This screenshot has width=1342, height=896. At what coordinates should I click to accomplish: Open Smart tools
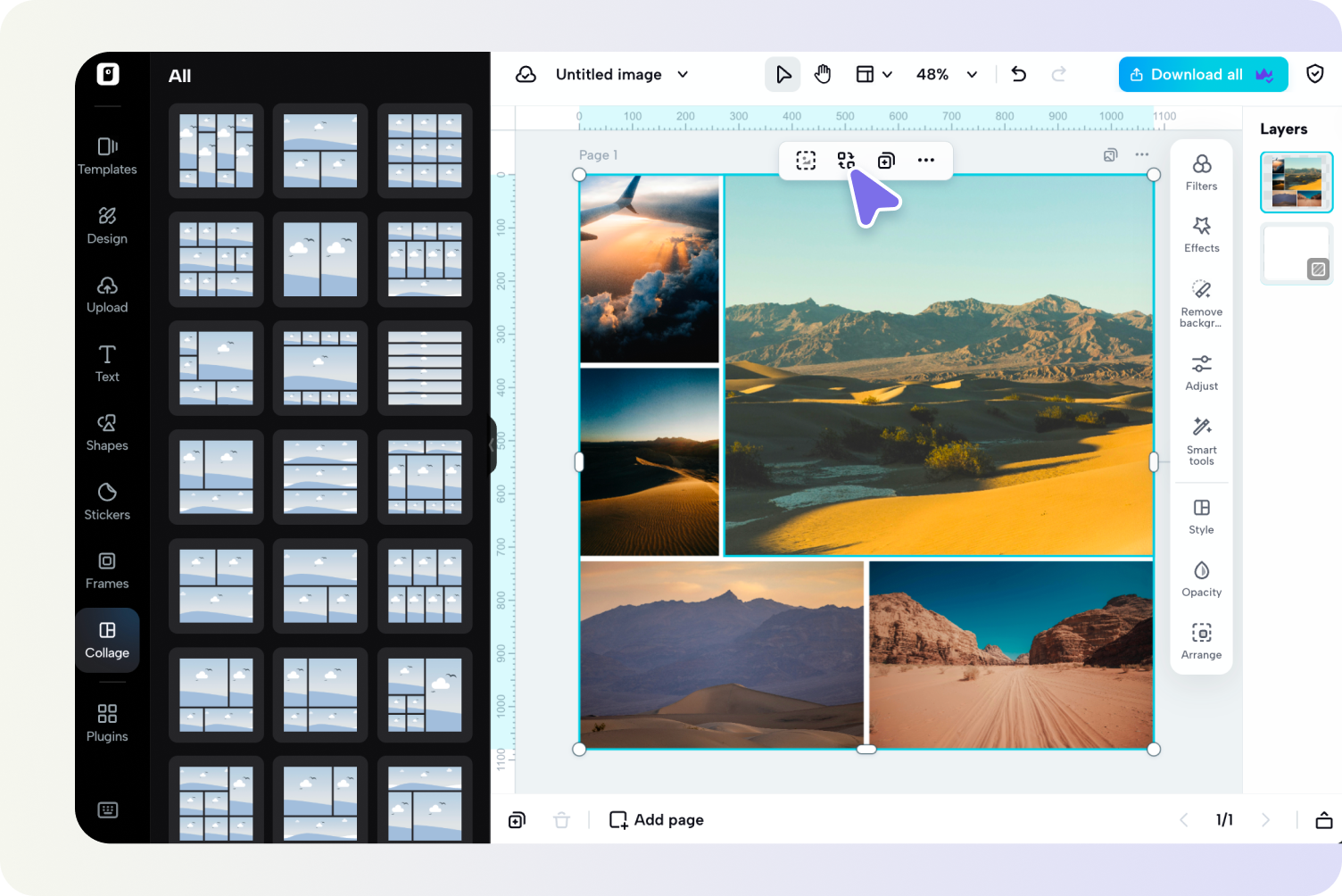(1201, 442)
